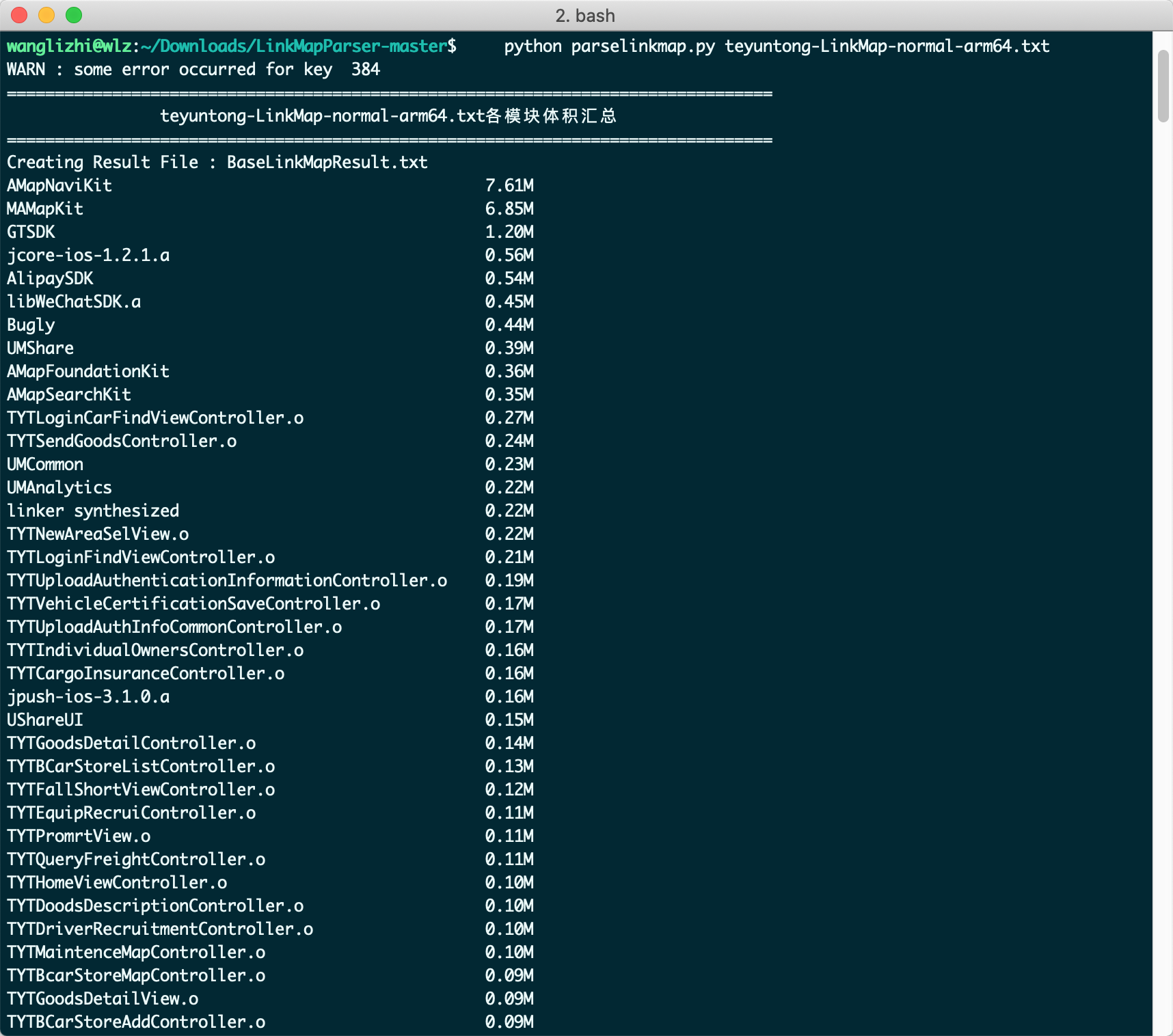1173x1036 pixels.
Task: Click the parselinkmap.py command text
Action: [643, 46]
